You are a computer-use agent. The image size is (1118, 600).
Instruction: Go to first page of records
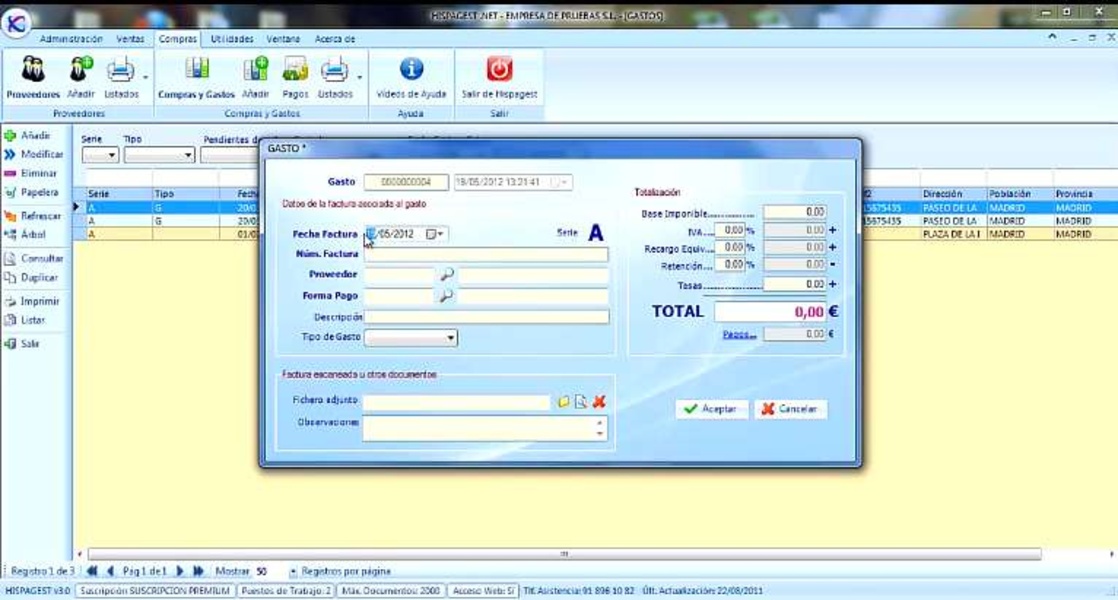click(92, 571)
